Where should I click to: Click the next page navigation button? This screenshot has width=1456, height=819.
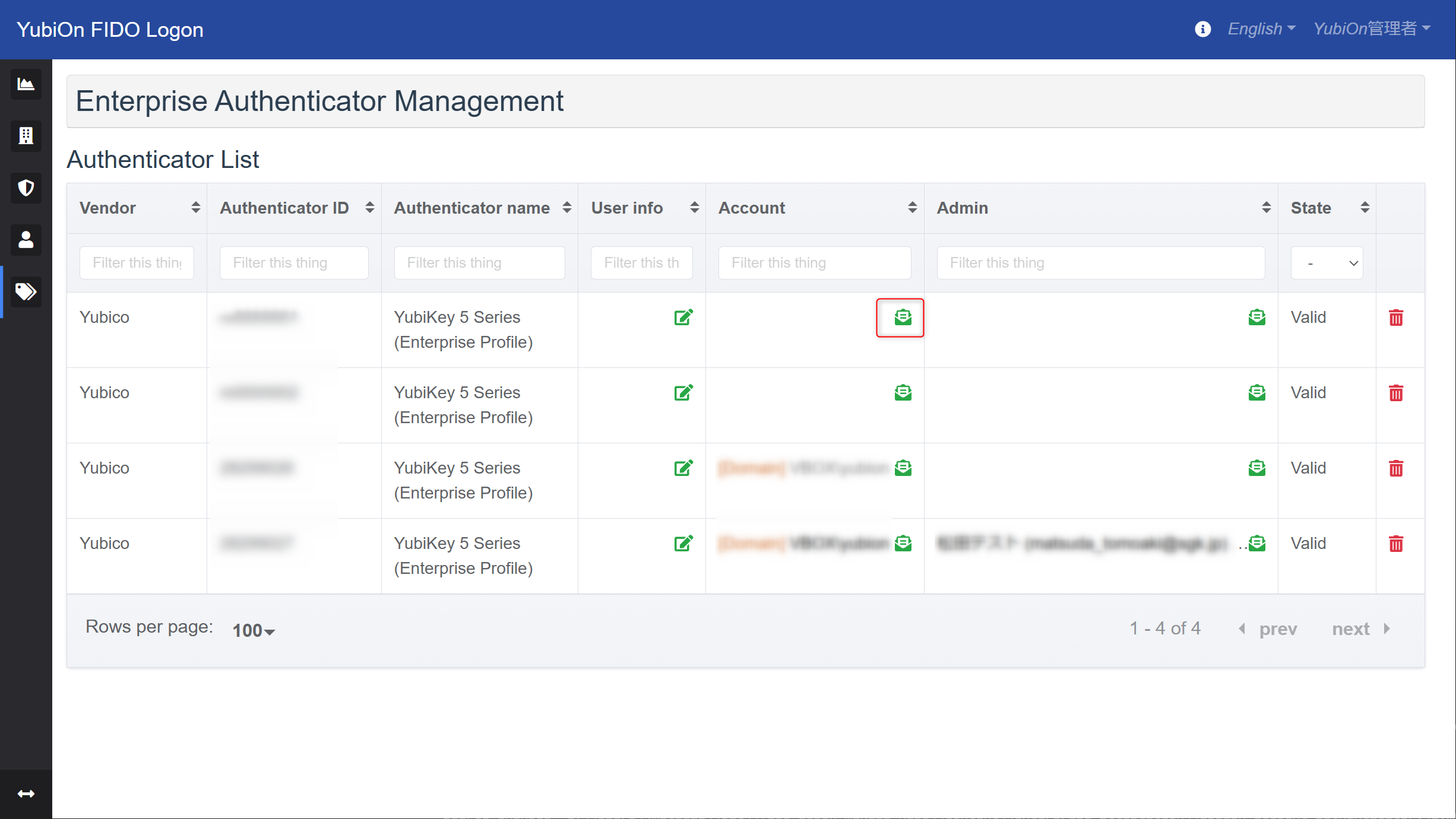pos(1361,629)
